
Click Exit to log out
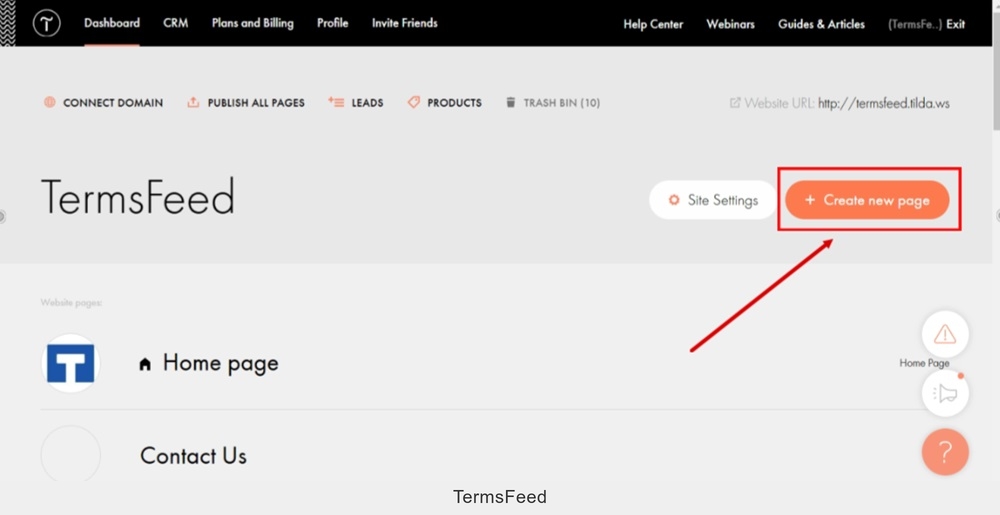point(955,24)
